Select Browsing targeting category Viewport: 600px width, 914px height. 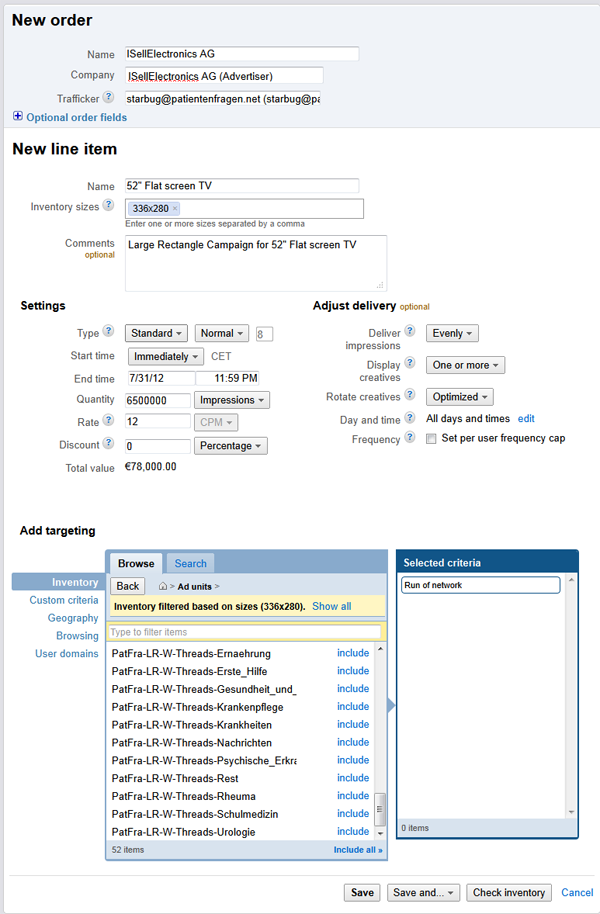pos(77,635)
